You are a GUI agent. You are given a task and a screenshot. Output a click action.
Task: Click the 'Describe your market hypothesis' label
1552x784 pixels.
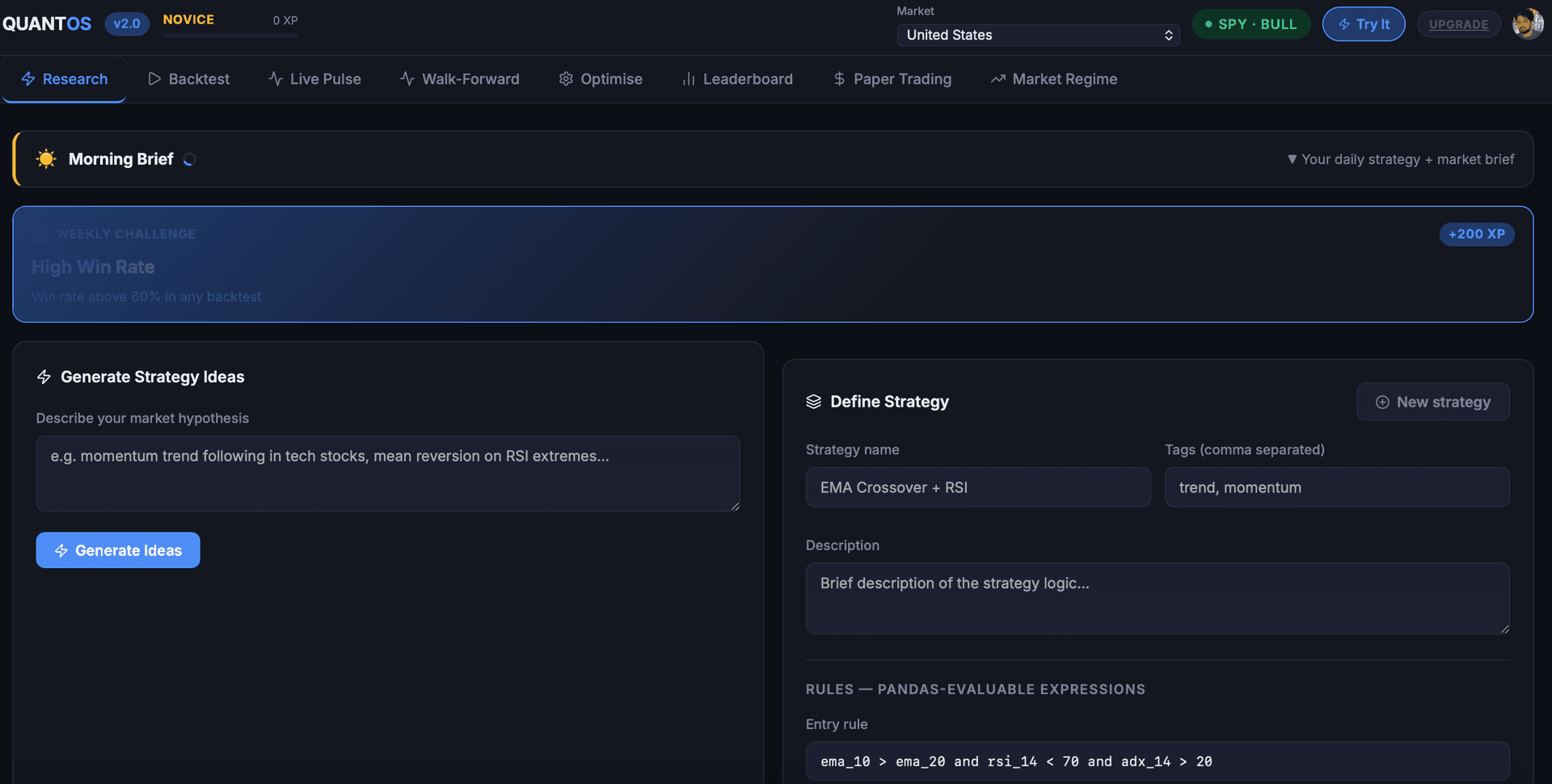[142, 419]
